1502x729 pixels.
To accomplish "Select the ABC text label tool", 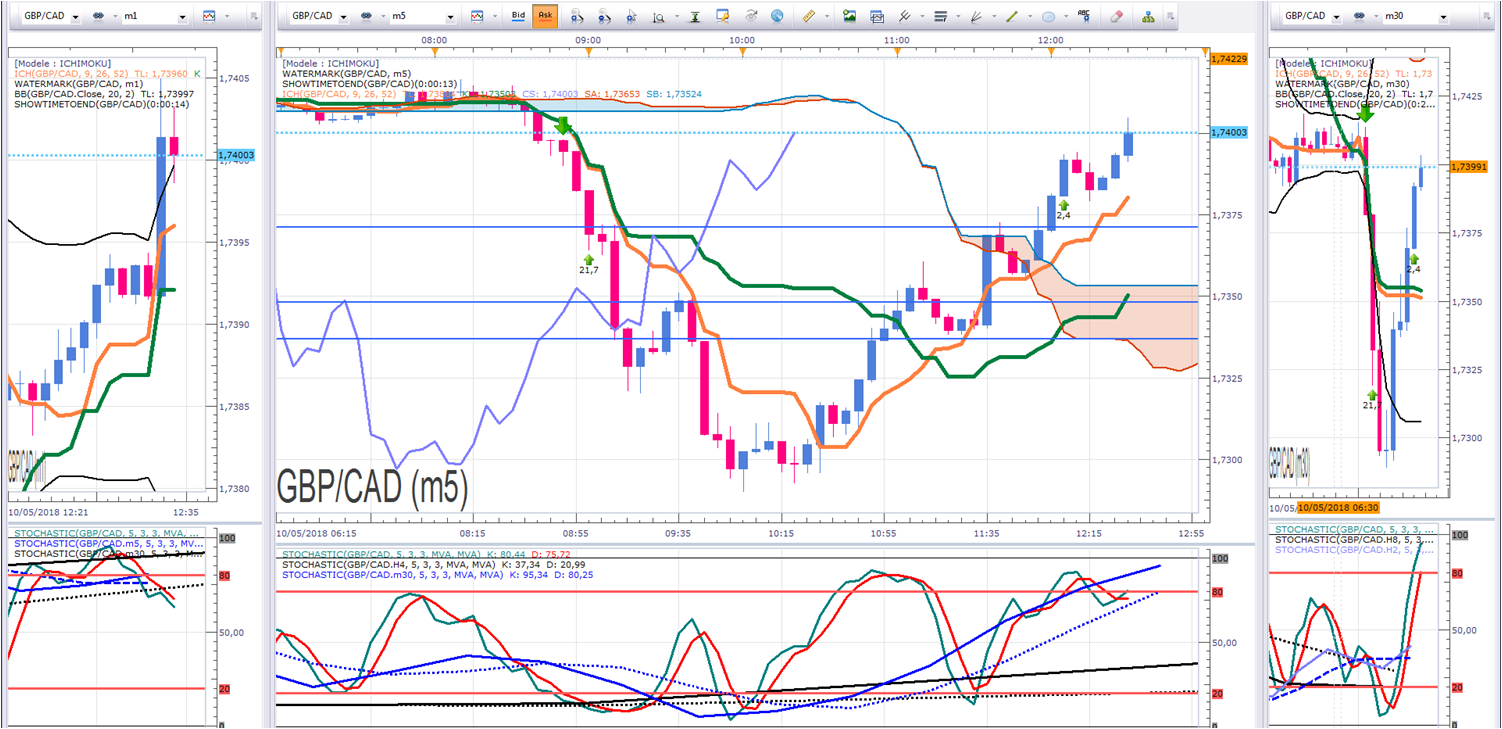I will [x=1085, y=16].
